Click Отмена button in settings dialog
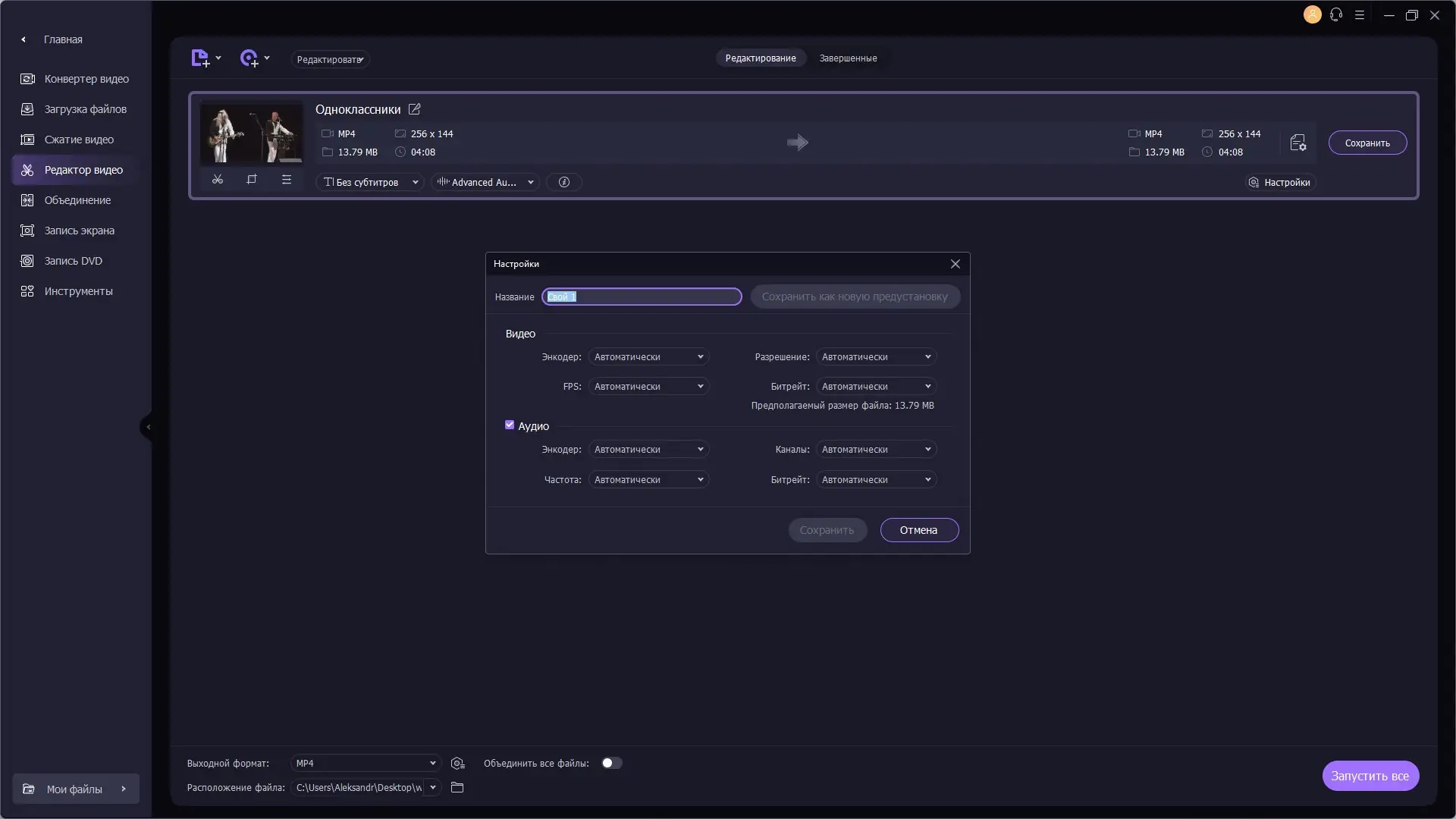This screenshot has width=1456, height=819. (x=918, y=530)
